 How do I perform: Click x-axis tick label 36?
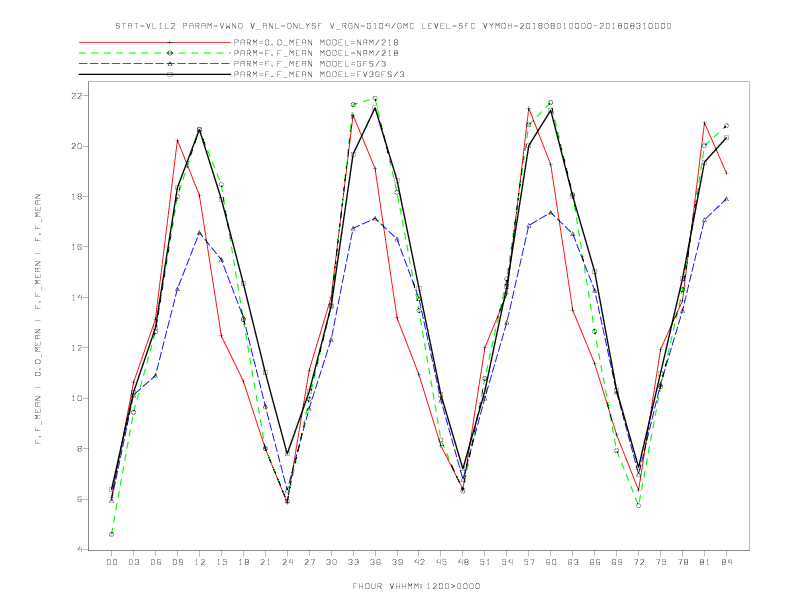375,562
